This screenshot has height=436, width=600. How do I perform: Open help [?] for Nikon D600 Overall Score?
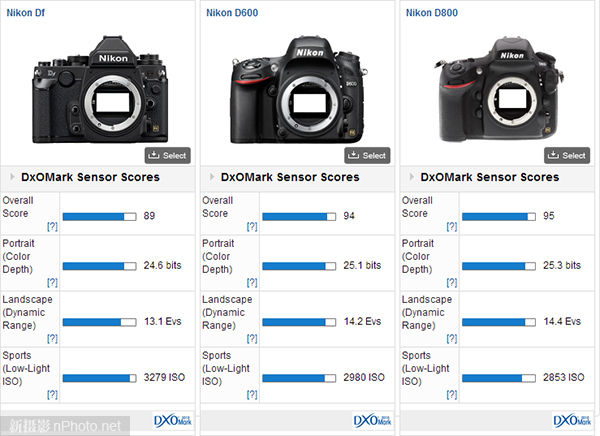[x=252, y=227]
